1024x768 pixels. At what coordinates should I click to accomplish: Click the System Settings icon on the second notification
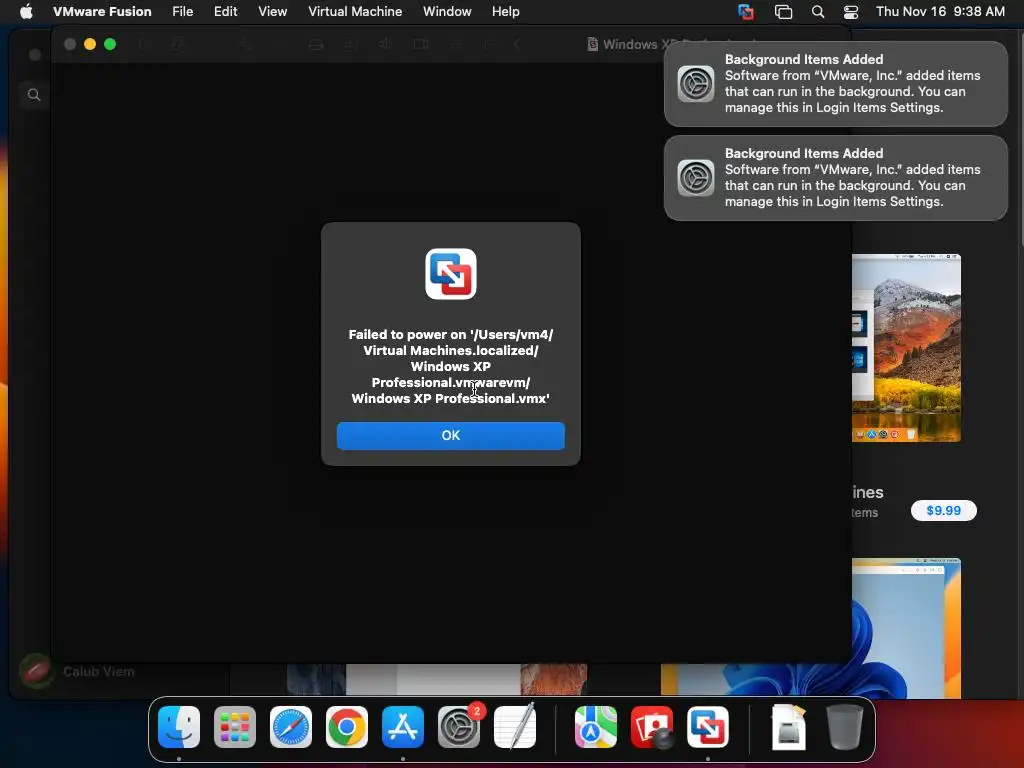(x=696, y=178)
